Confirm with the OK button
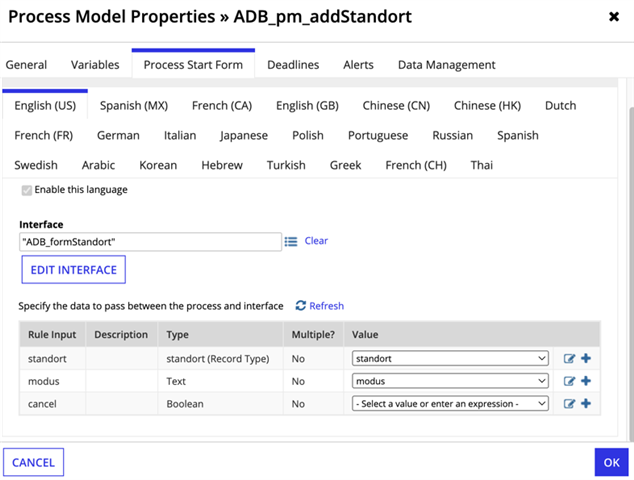 pyautogui.click(x=611, y=462)
